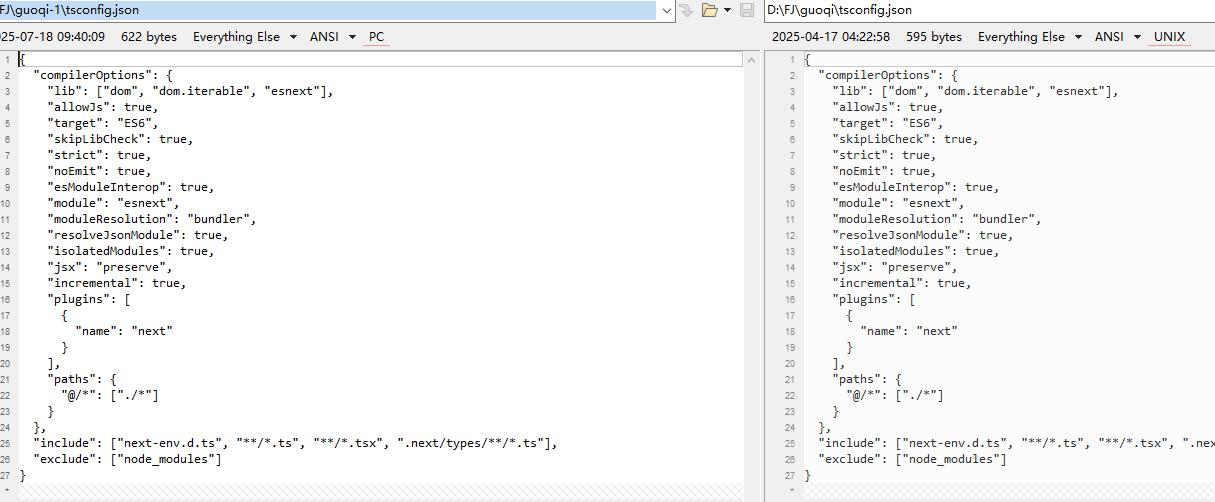The width and height of the screenshot is (1215, 502).
Task: Click the left pane "compilerOptions" line
Action: tap(103, 75)
